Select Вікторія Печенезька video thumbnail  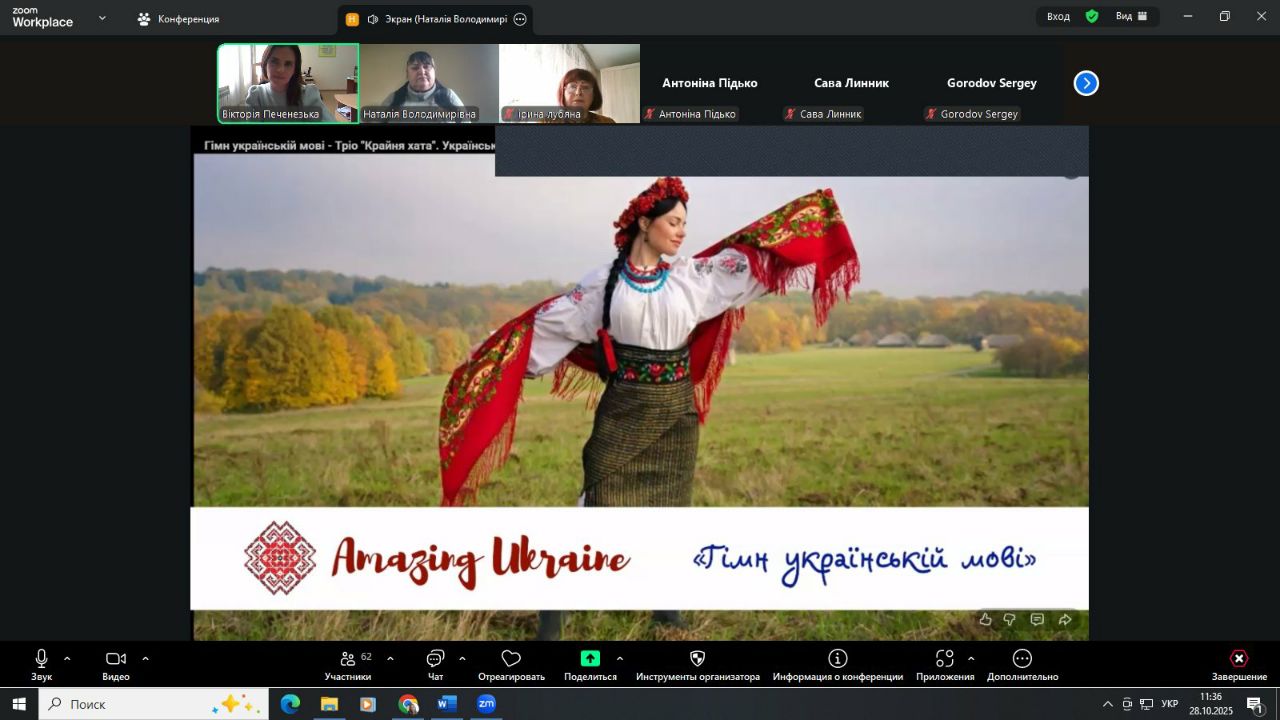(288, 83)
